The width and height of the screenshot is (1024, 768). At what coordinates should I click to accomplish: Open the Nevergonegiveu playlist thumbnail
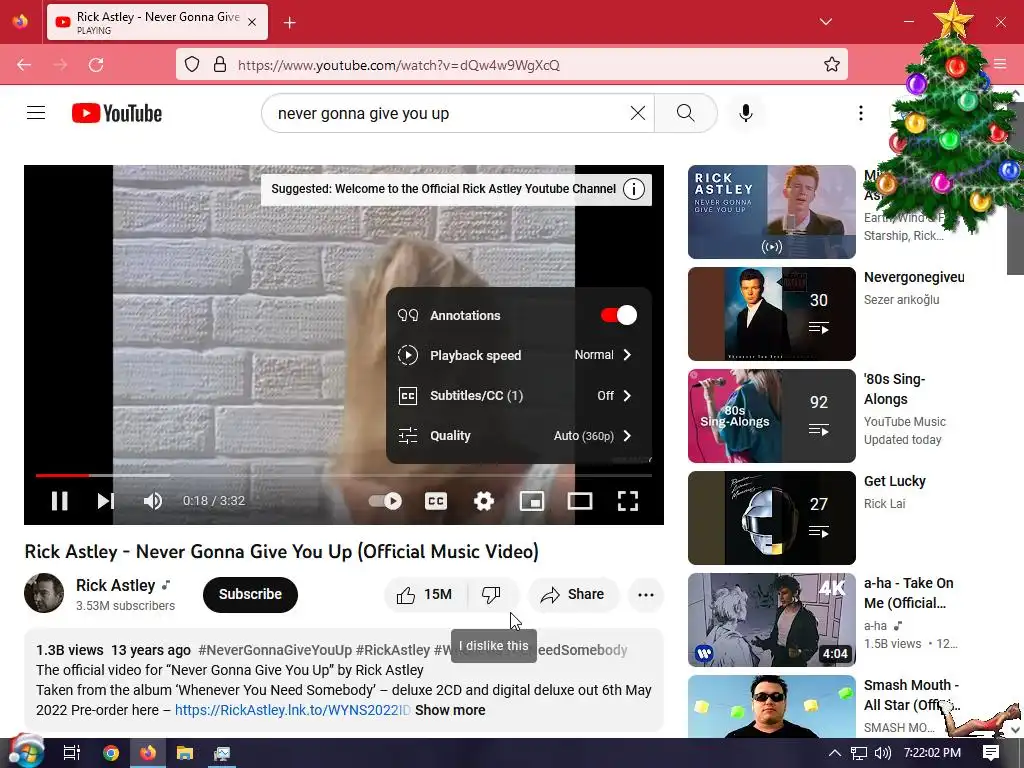click(771, 313)
